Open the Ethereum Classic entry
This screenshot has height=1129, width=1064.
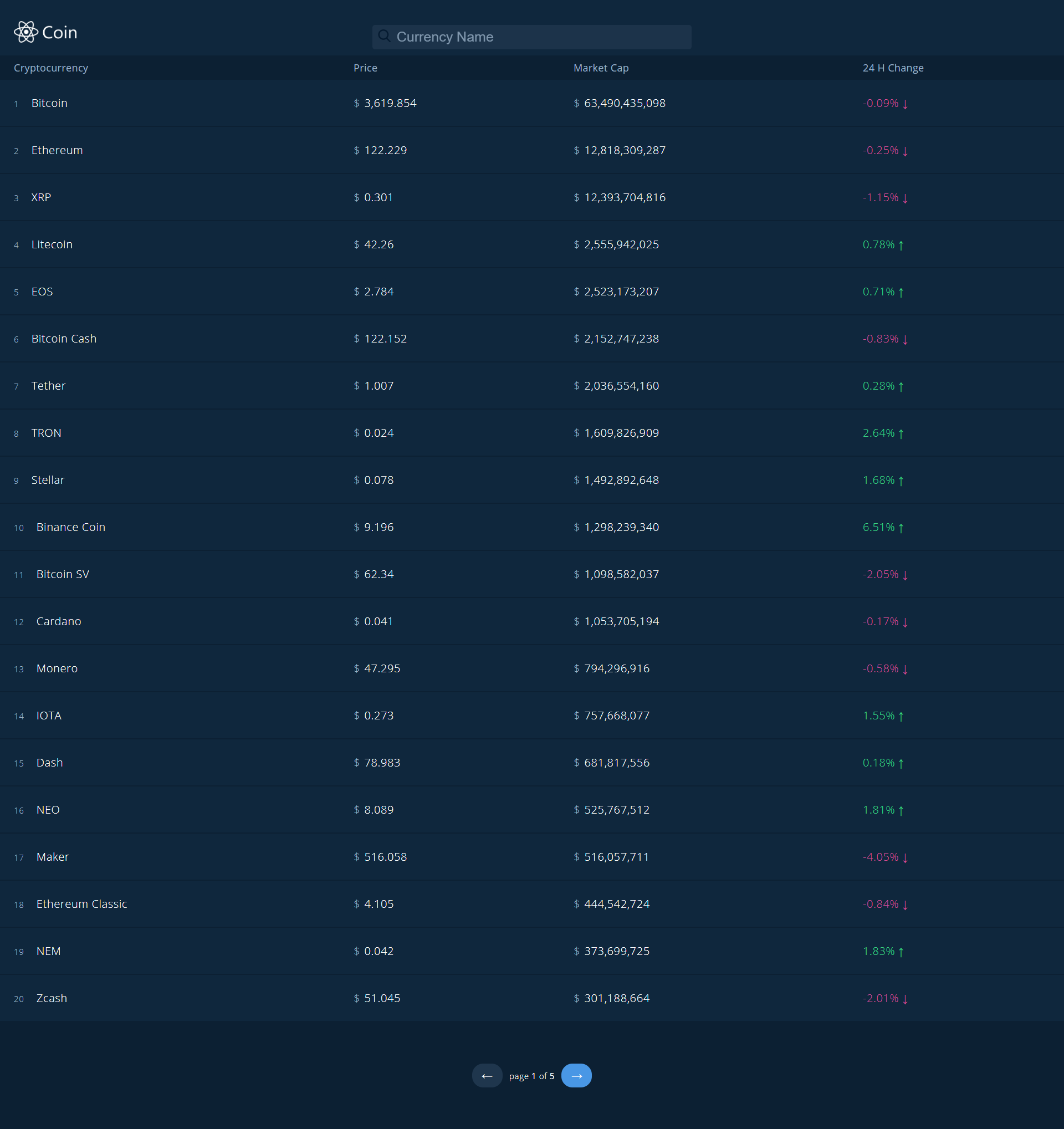[x=82, y=904]
